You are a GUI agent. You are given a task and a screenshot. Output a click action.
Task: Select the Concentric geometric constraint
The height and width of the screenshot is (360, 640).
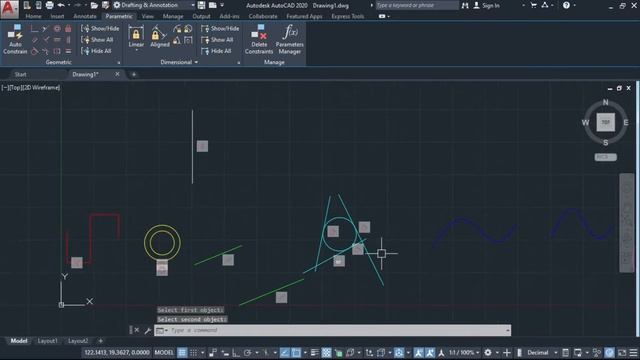(57, 29)
